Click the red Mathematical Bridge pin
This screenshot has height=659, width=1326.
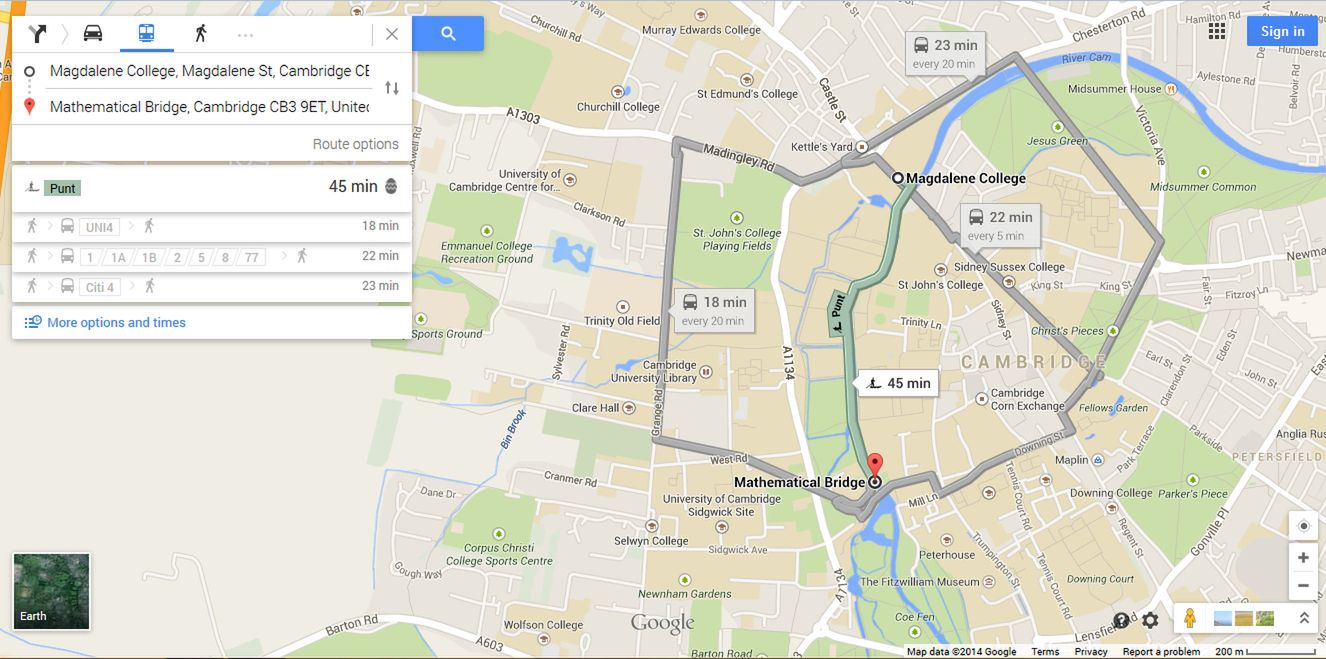coord(875,465)
